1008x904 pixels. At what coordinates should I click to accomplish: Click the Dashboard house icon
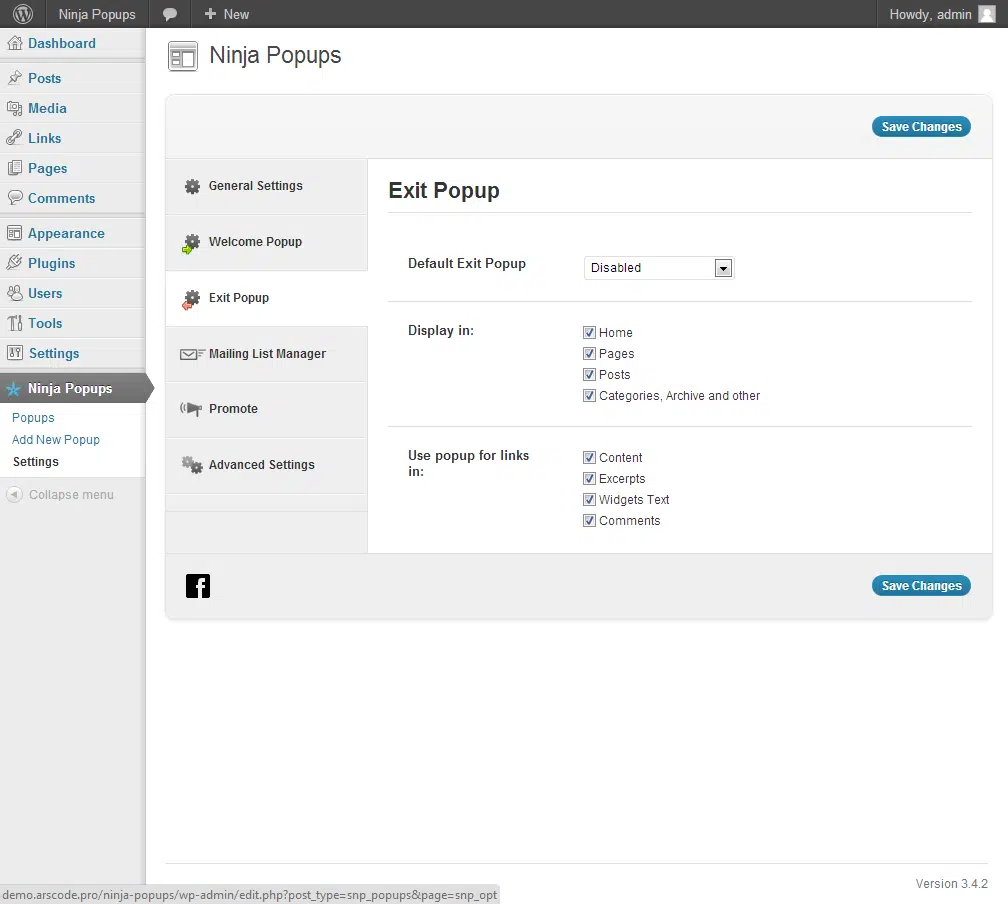click(x=14, y=43)
